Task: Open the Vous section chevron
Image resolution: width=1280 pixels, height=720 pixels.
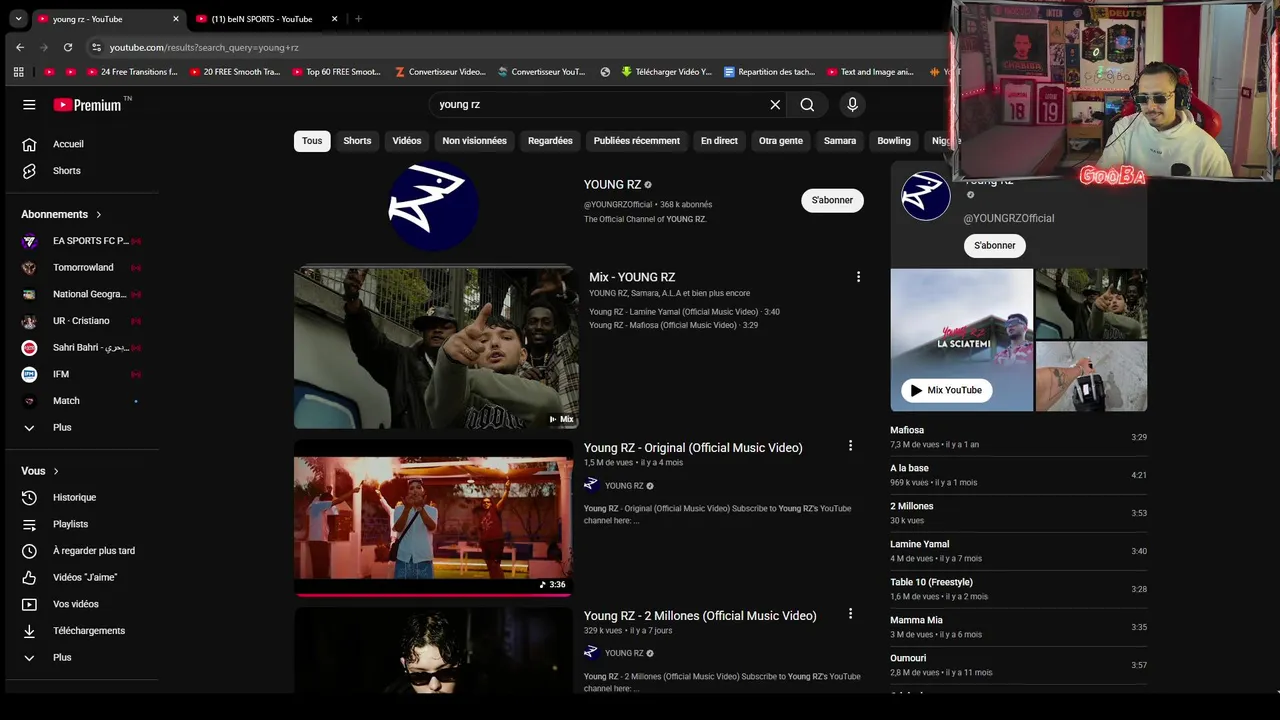Action: pos(56,471)
